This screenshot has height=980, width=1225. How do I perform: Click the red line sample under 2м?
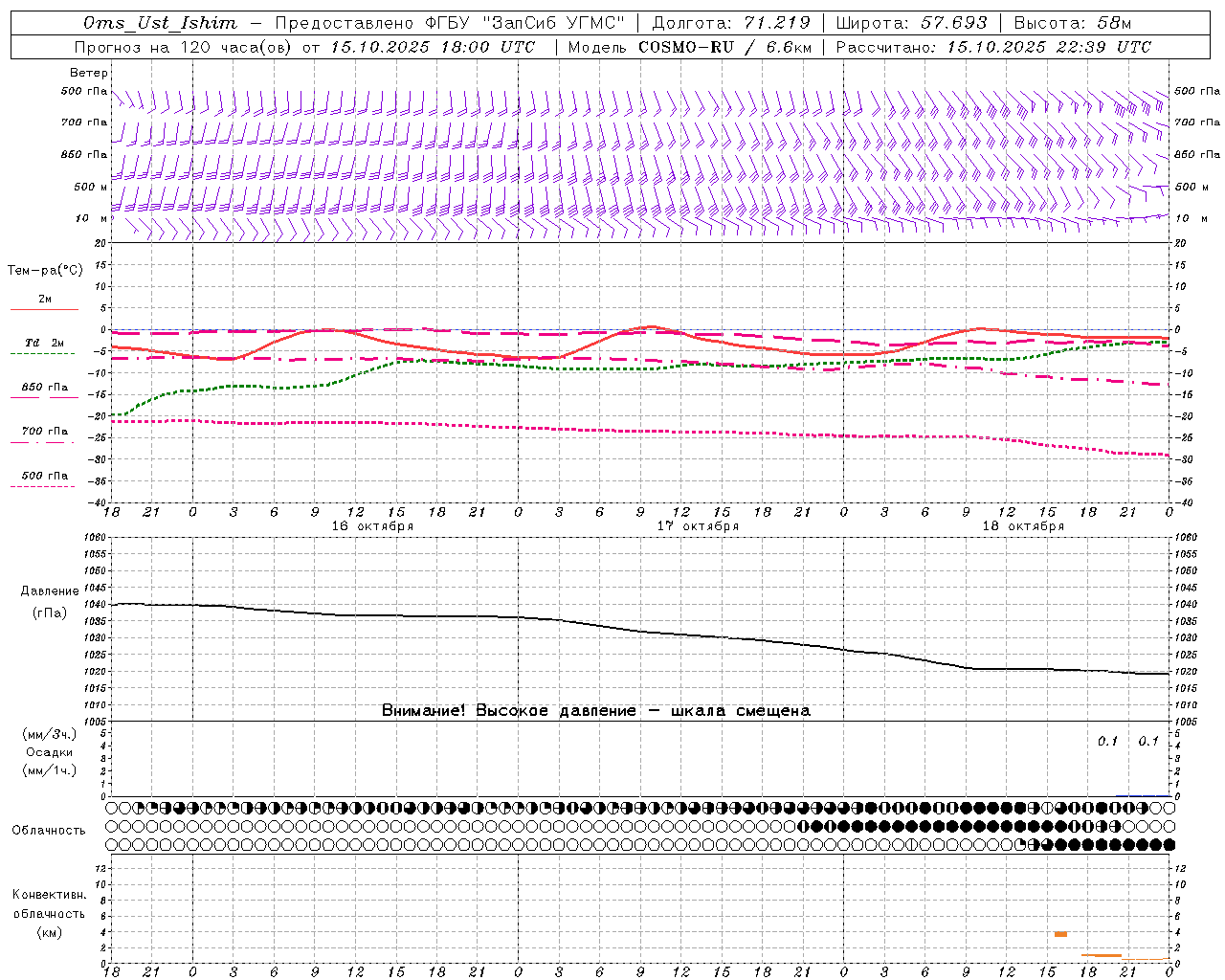click(44, 310)
